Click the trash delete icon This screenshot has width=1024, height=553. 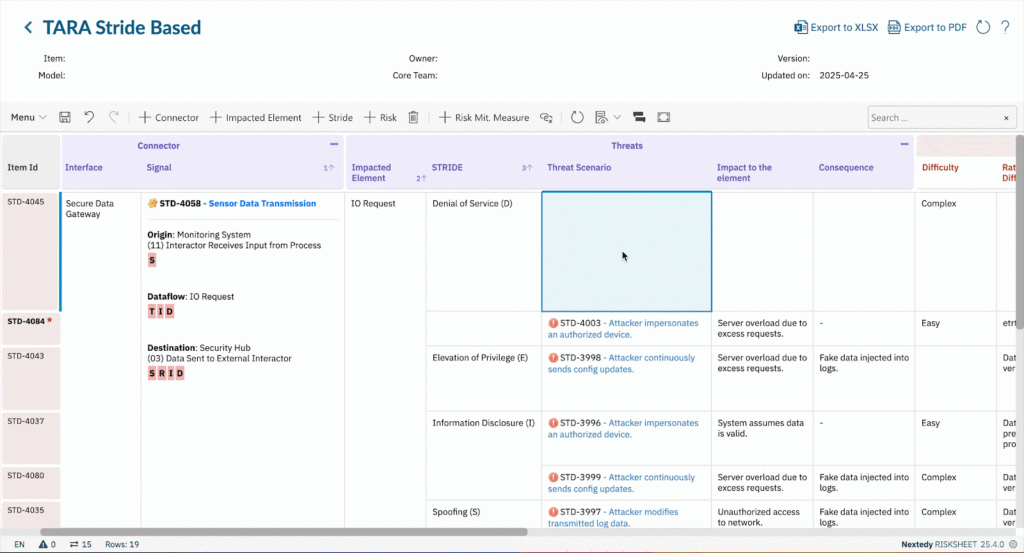pyautogui.click(x=414, y=117)
